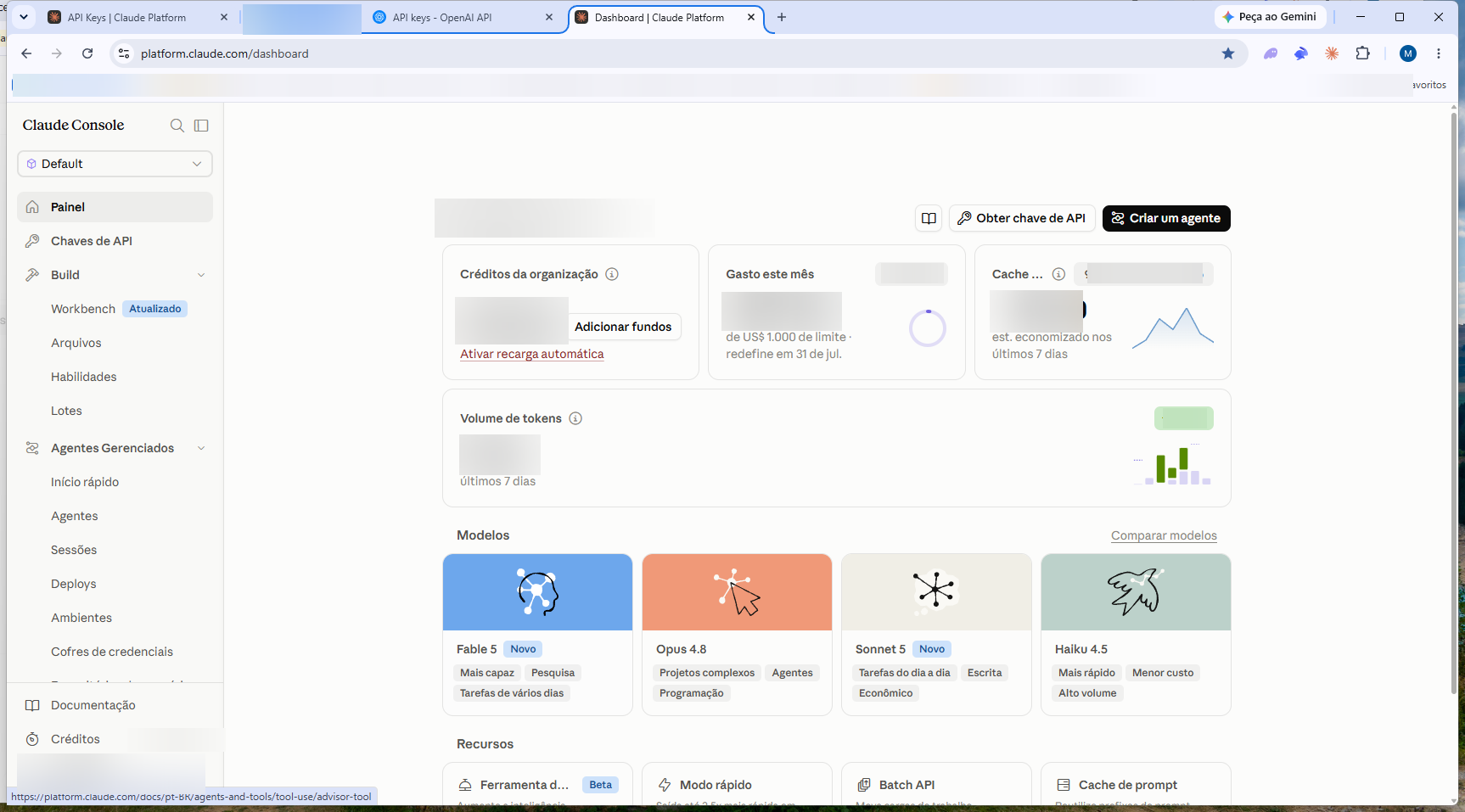1465x812 pixels.
Task: Open Habilidades in the sidebar
Action: 84,377
